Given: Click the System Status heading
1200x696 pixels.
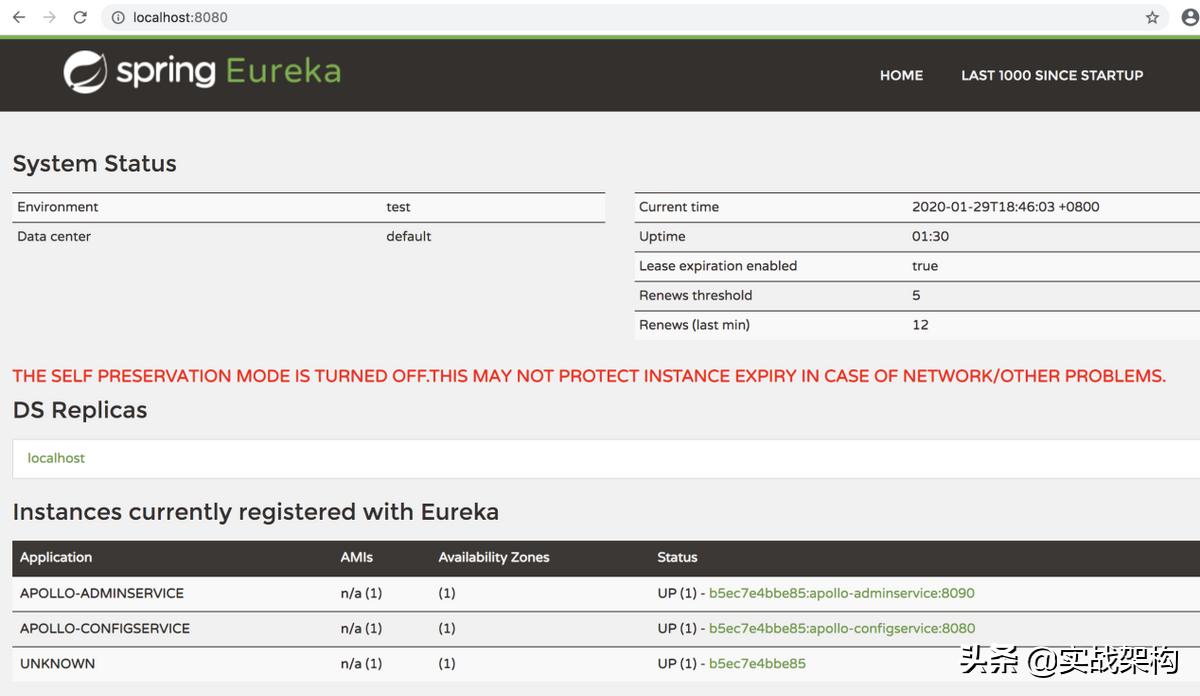Looking at the screenshot, I should click(x=95, y=164).
